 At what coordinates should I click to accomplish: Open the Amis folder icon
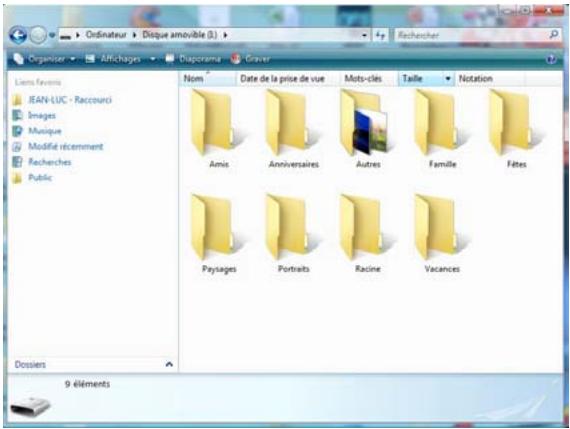(214, 123)
